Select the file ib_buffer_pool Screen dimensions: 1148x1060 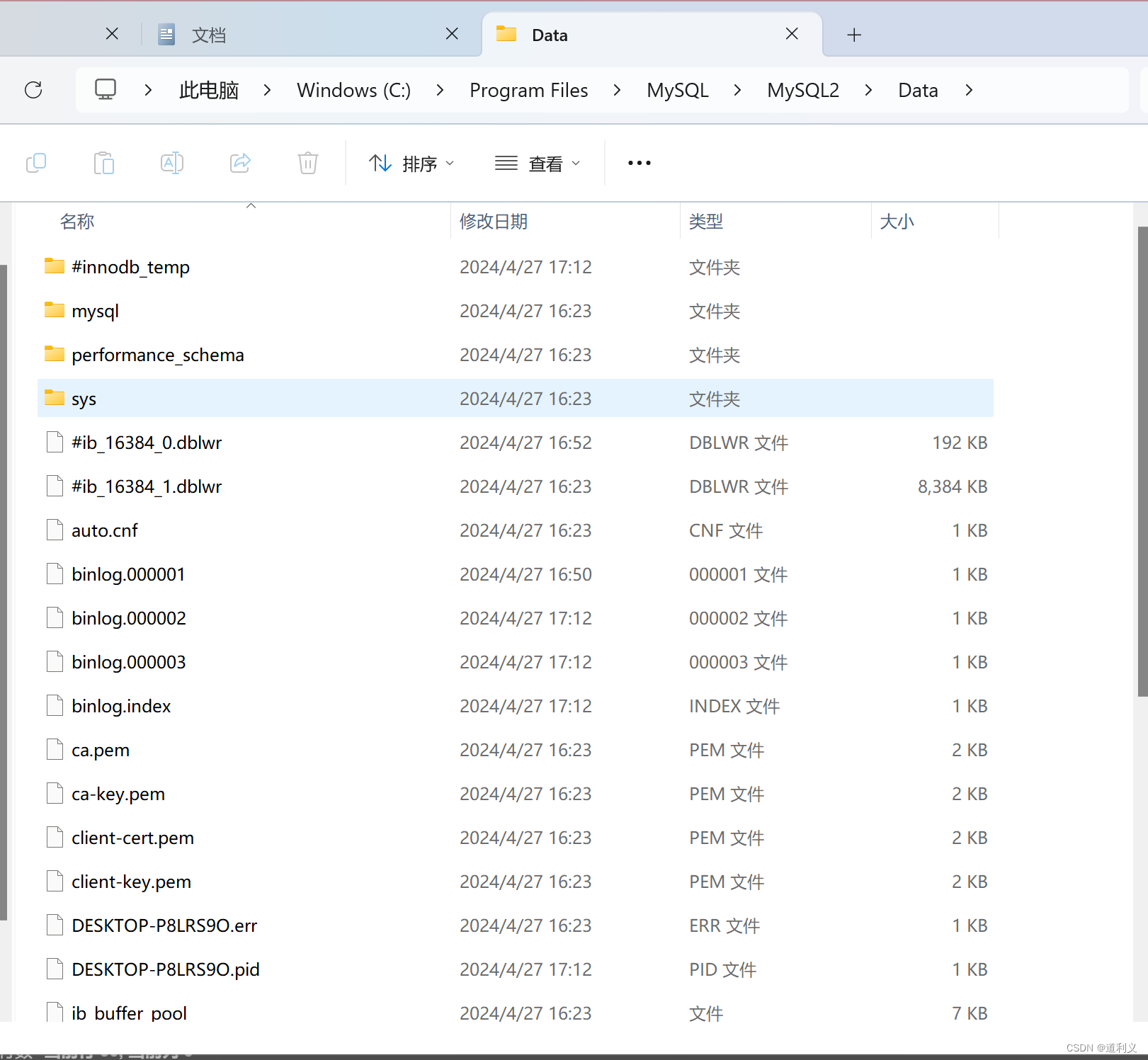516,1011
